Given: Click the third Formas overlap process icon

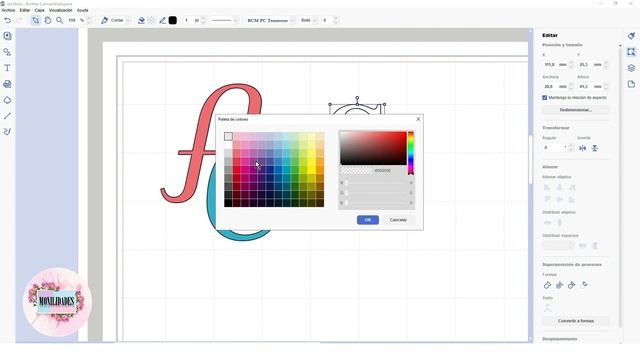Looking at the screenshot, I should coord(571,285).
